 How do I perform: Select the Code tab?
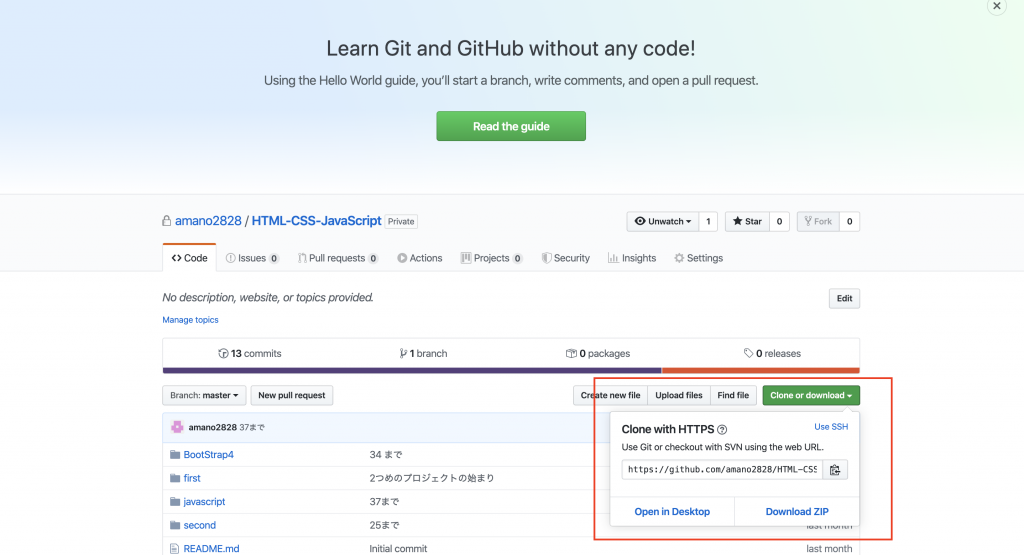(x=189, y=258)
